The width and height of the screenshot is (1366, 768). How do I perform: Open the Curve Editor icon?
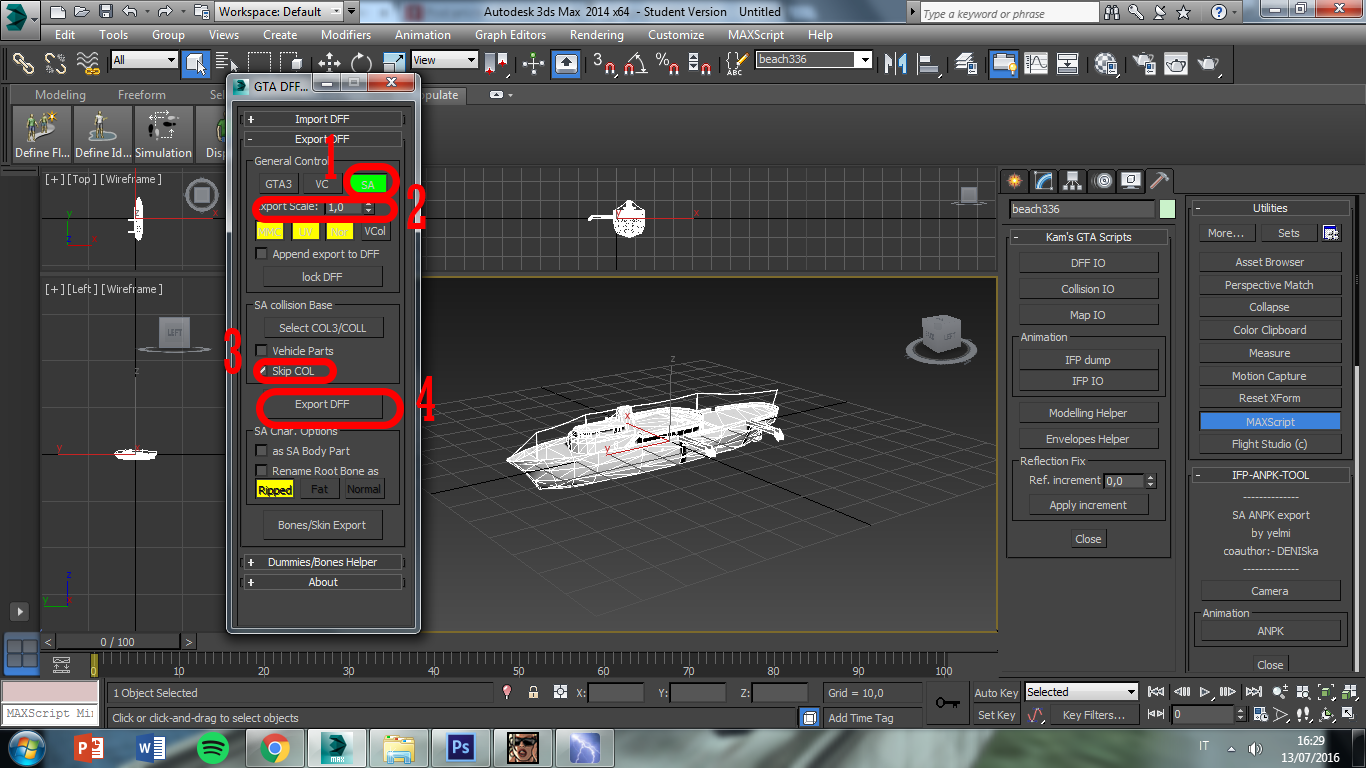coord(1036,63)
